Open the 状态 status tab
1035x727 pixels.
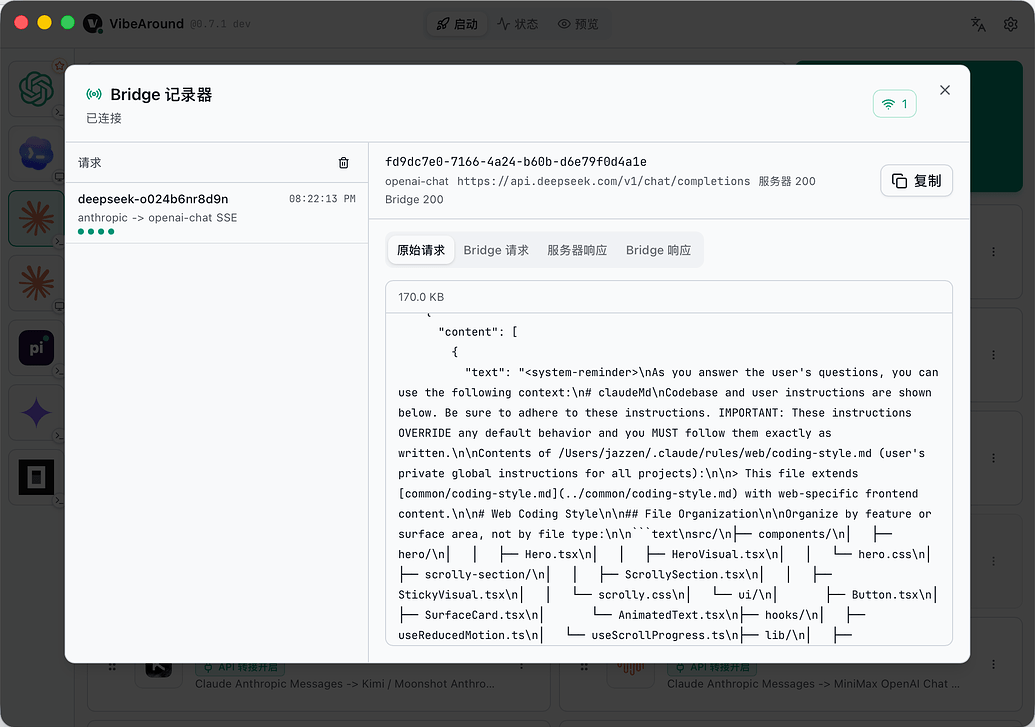518,24
